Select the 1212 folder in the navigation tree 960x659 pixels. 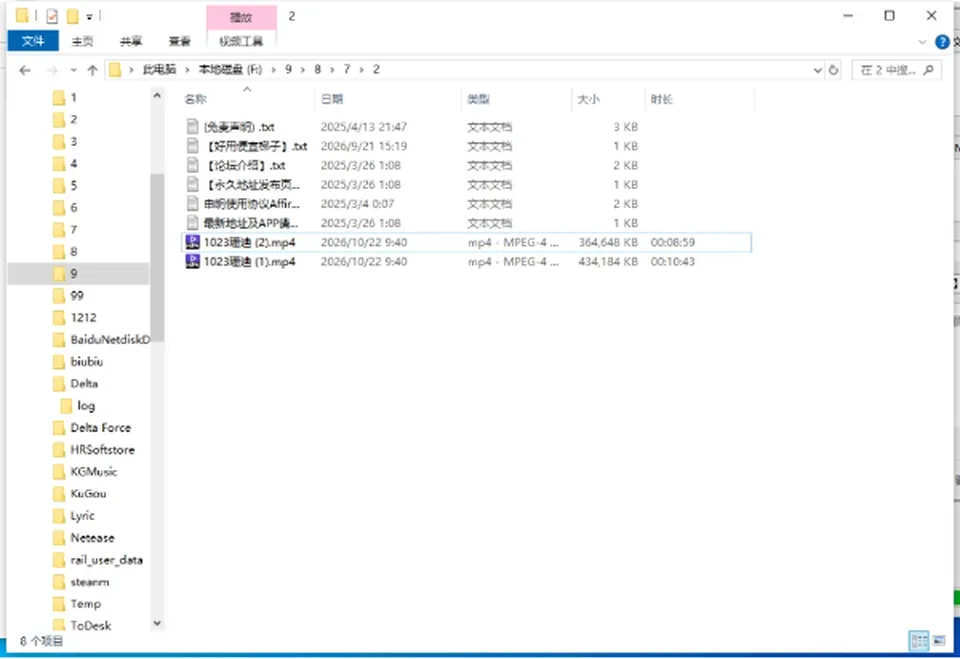(83, 317)
